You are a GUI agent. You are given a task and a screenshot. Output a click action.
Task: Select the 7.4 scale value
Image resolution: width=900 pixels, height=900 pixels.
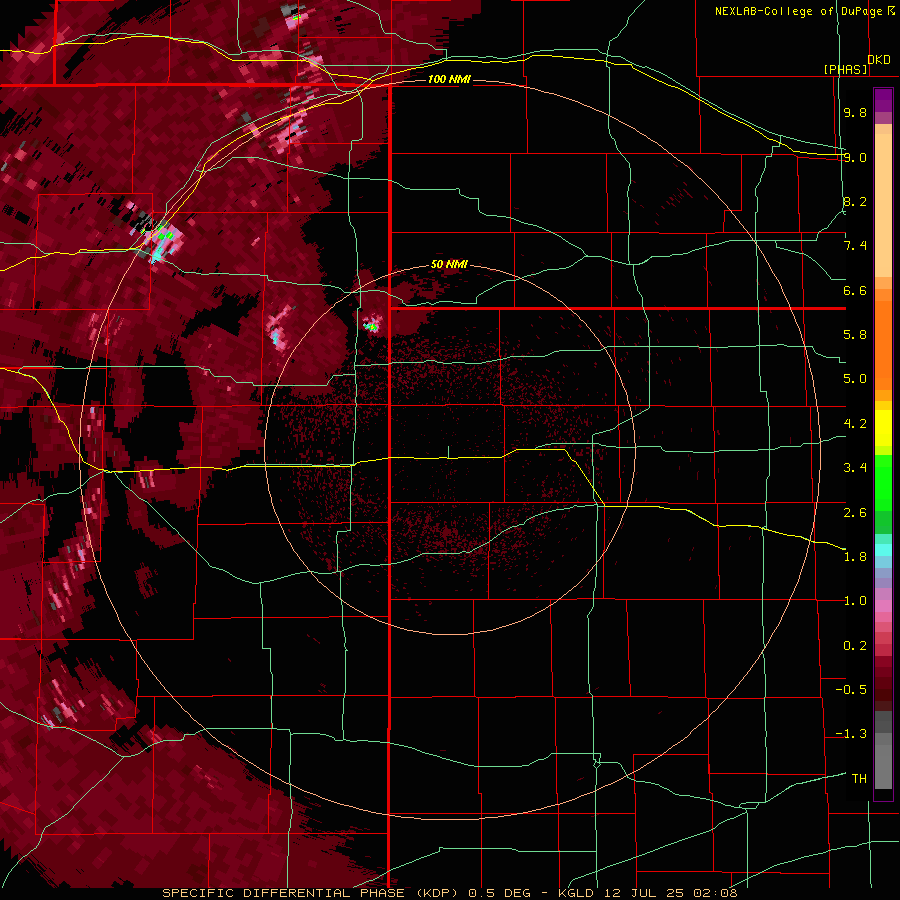[x=855, y=246]
